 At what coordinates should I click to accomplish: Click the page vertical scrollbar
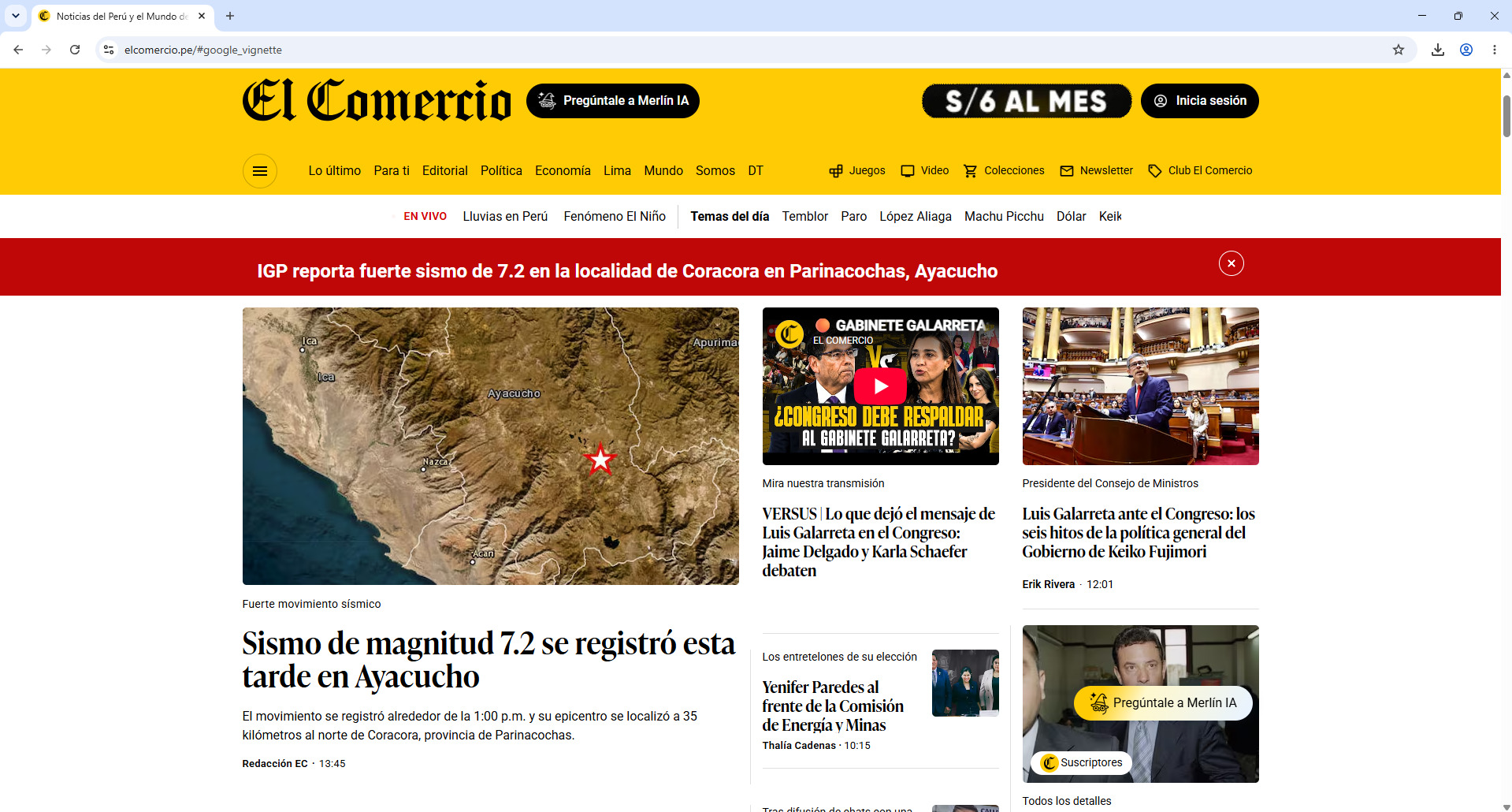pyautogui.click(x=1506, y=117)
